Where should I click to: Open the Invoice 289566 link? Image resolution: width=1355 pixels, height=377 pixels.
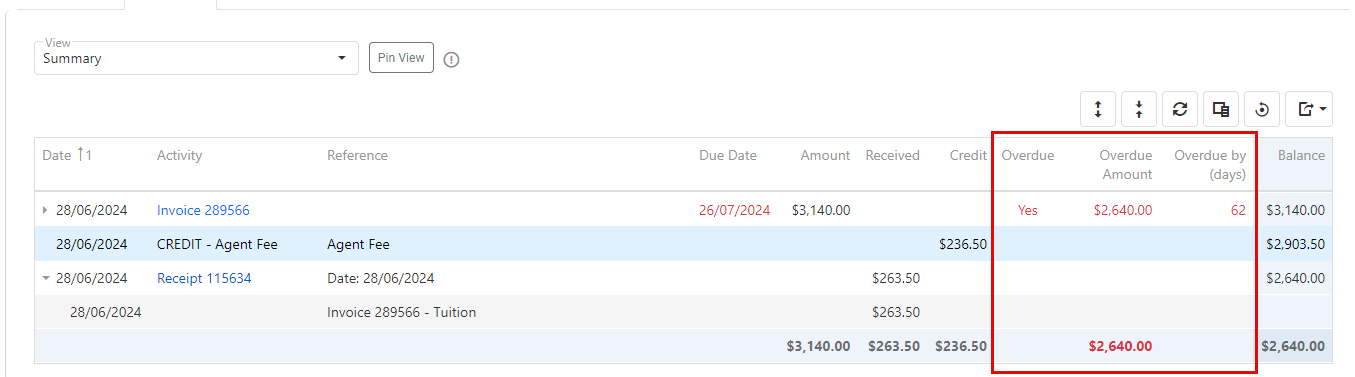pos(203,210)
